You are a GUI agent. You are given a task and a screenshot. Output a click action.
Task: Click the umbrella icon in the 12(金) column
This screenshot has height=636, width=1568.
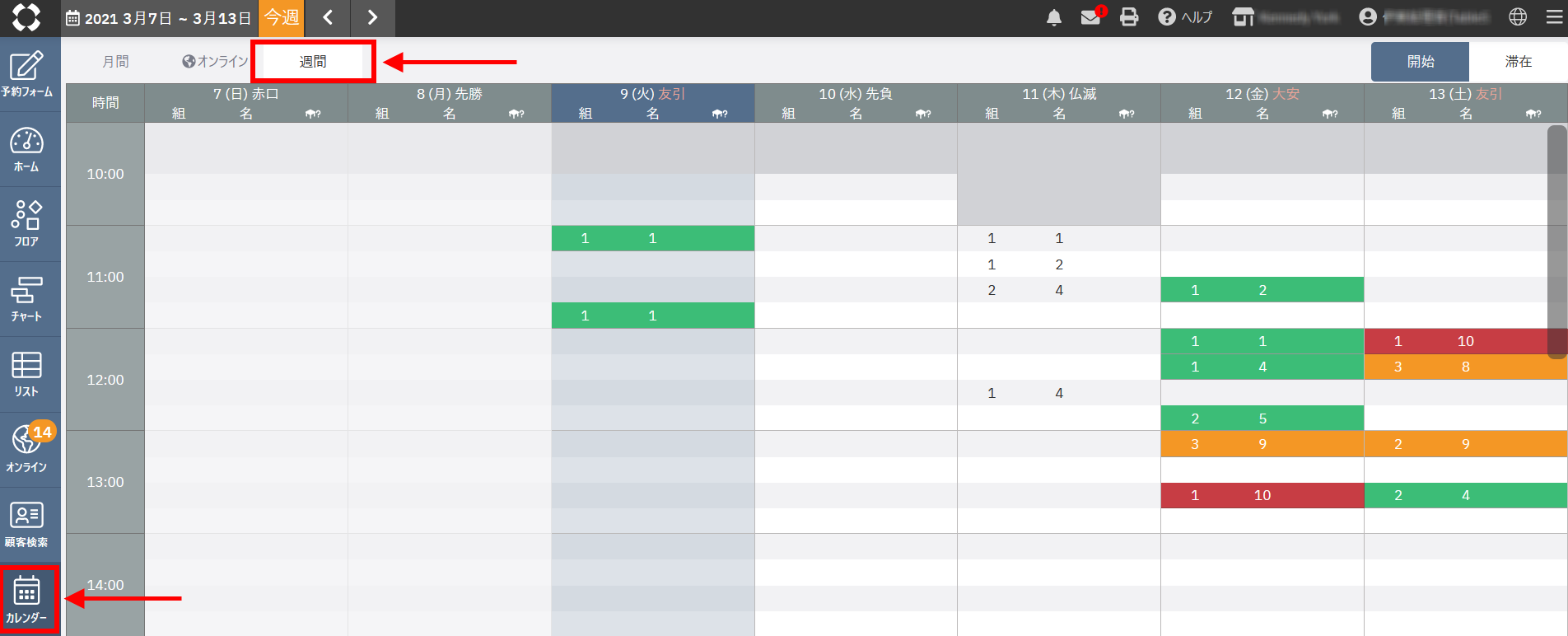click(1330, 114)
